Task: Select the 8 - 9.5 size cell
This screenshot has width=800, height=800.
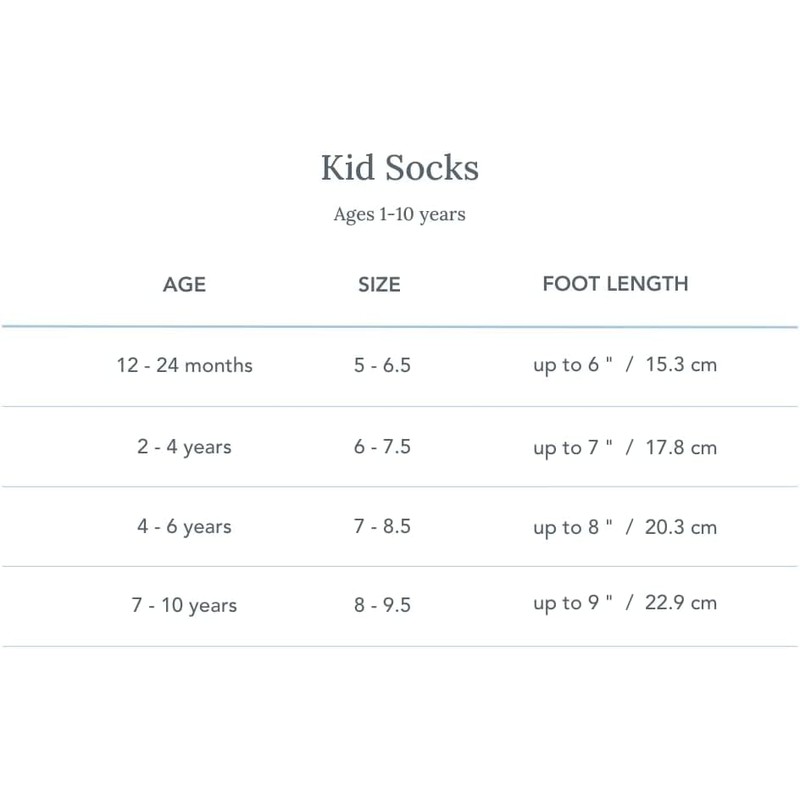Action: (381, 605)
